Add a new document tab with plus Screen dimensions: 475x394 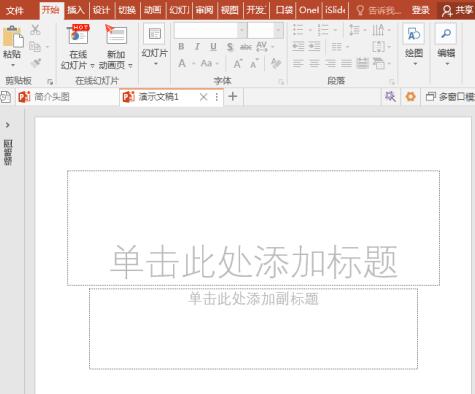[233, 97]
